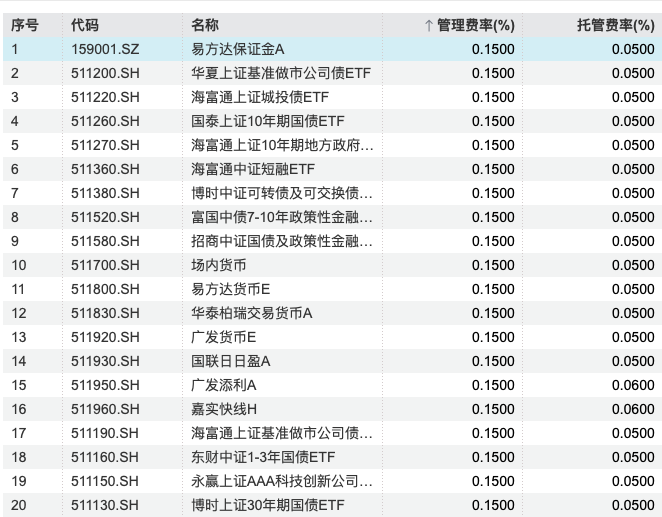Select code 511200.SH
Screen dimensions: 662x517
click(105, 73)
